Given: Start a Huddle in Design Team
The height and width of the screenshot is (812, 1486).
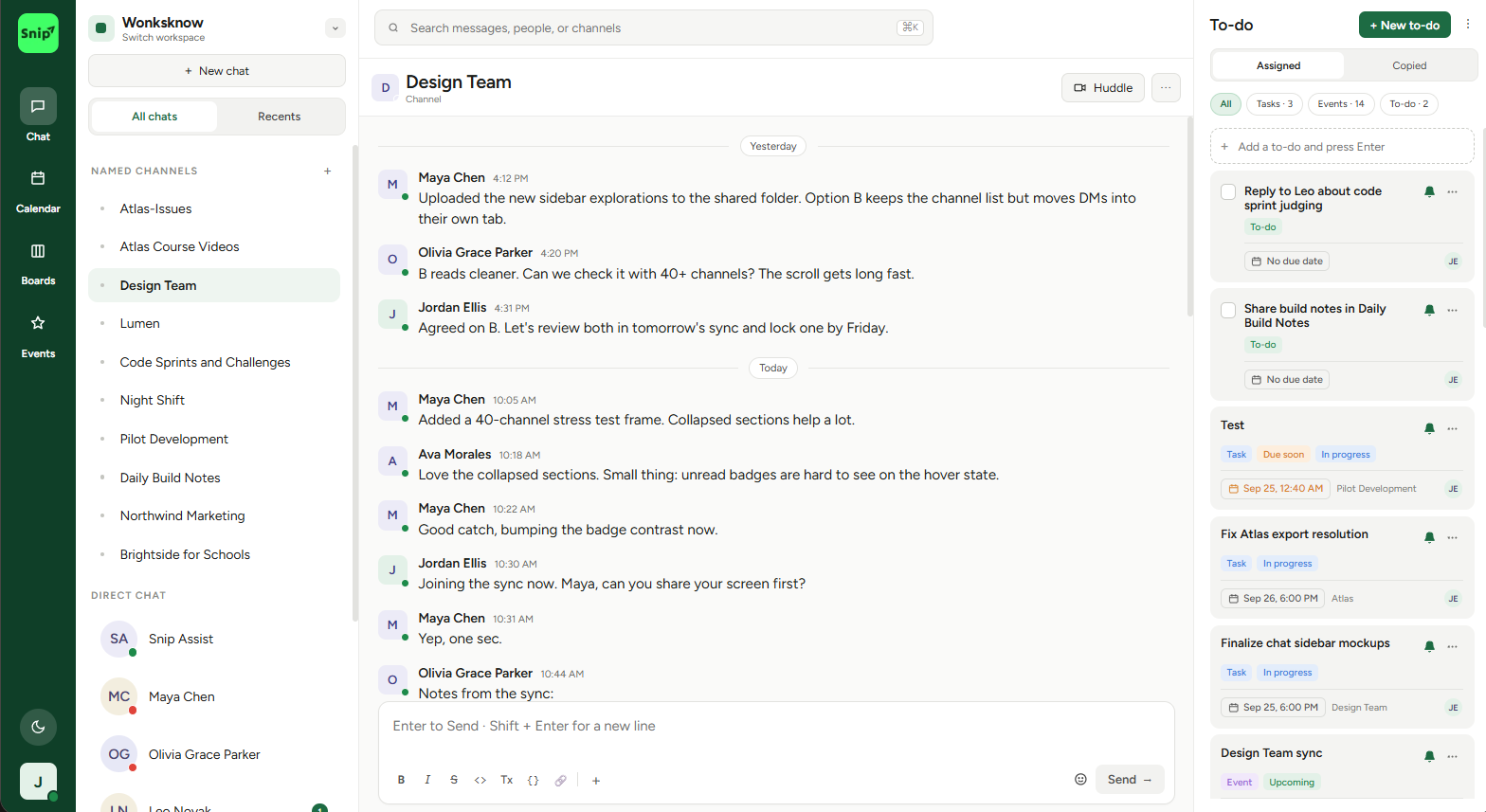Looking at the screenshot, I should coord(1103,88).
